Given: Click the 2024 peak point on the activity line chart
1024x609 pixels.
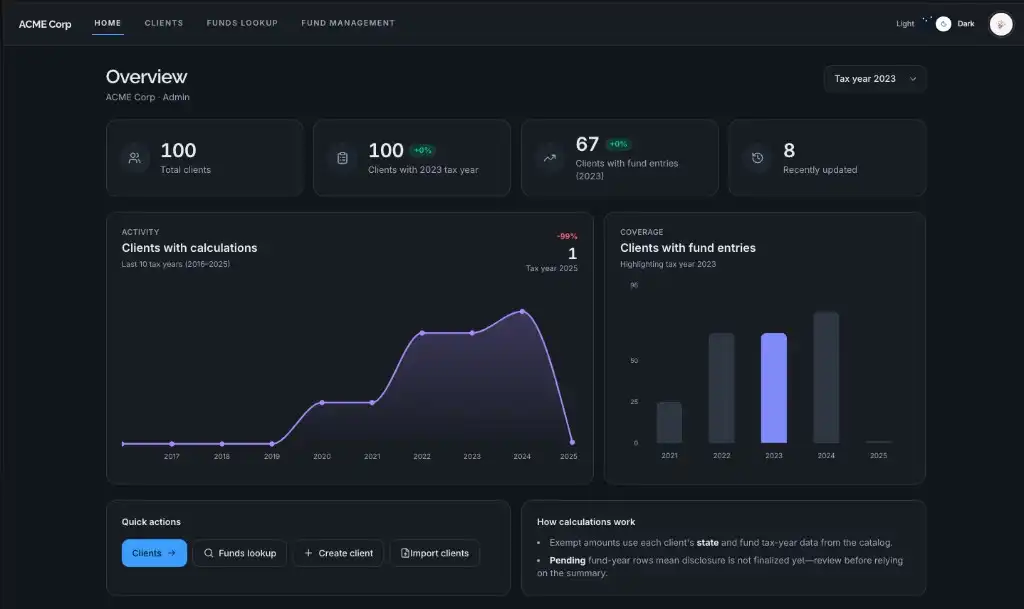Looking at the screenshot, I should click(x=522, y=312).
